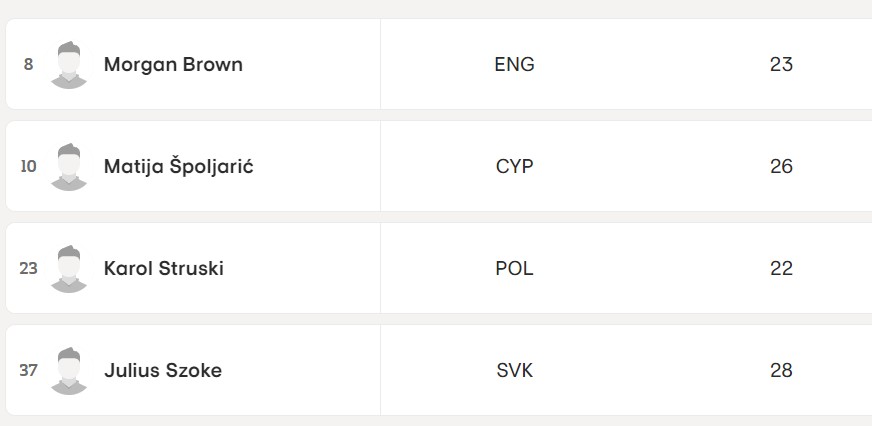
Task: Select the CYP nationality cell
Action: pyautogui.click(x=514, y=166)
